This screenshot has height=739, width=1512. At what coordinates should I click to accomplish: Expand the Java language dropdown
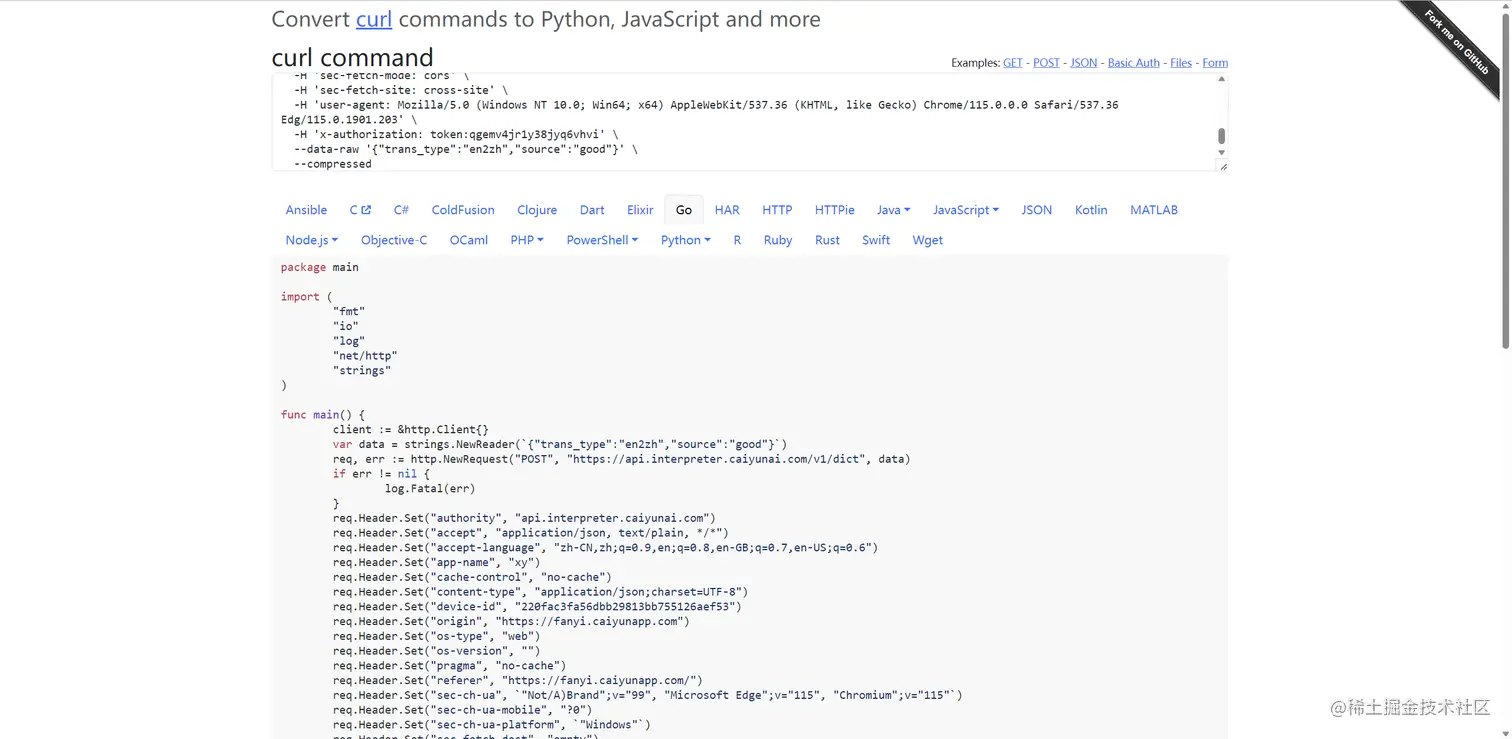[x=893, y=210]
